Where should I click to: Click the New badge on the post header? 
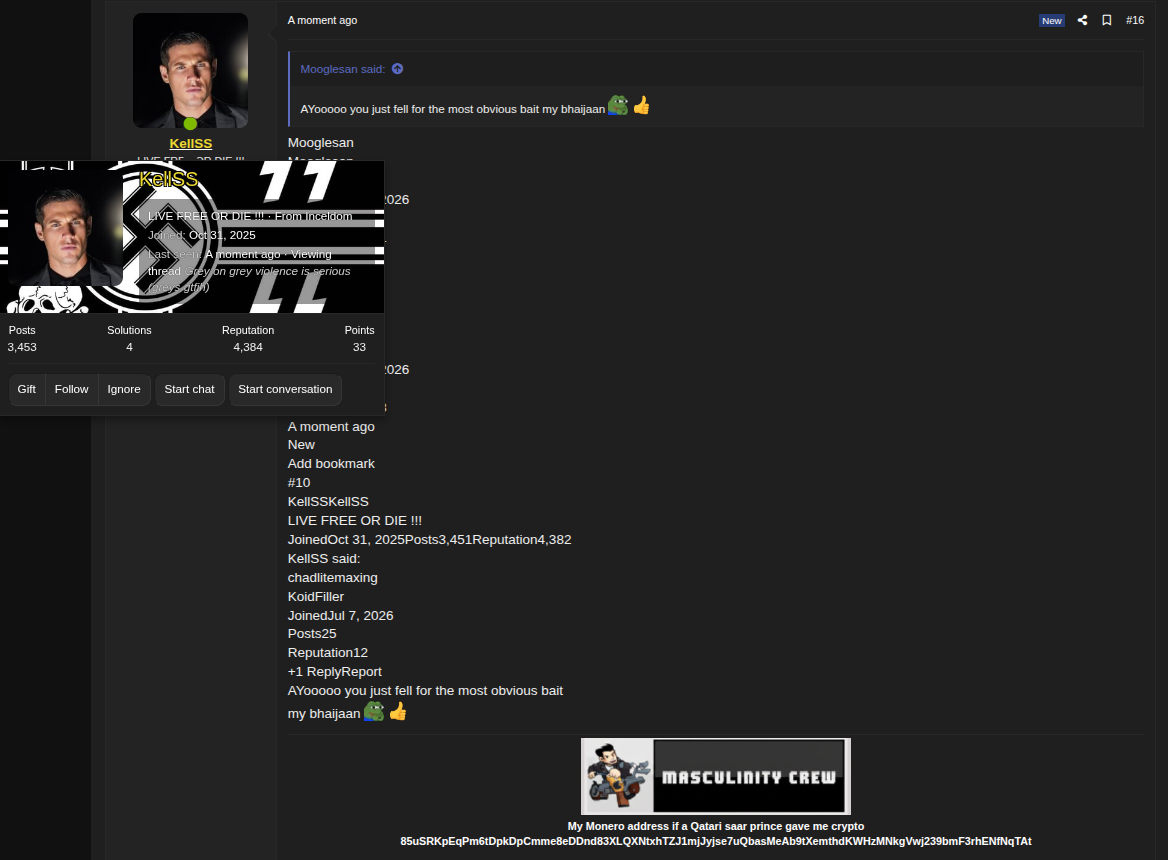pyautogui.click(x=1052, y=21)
